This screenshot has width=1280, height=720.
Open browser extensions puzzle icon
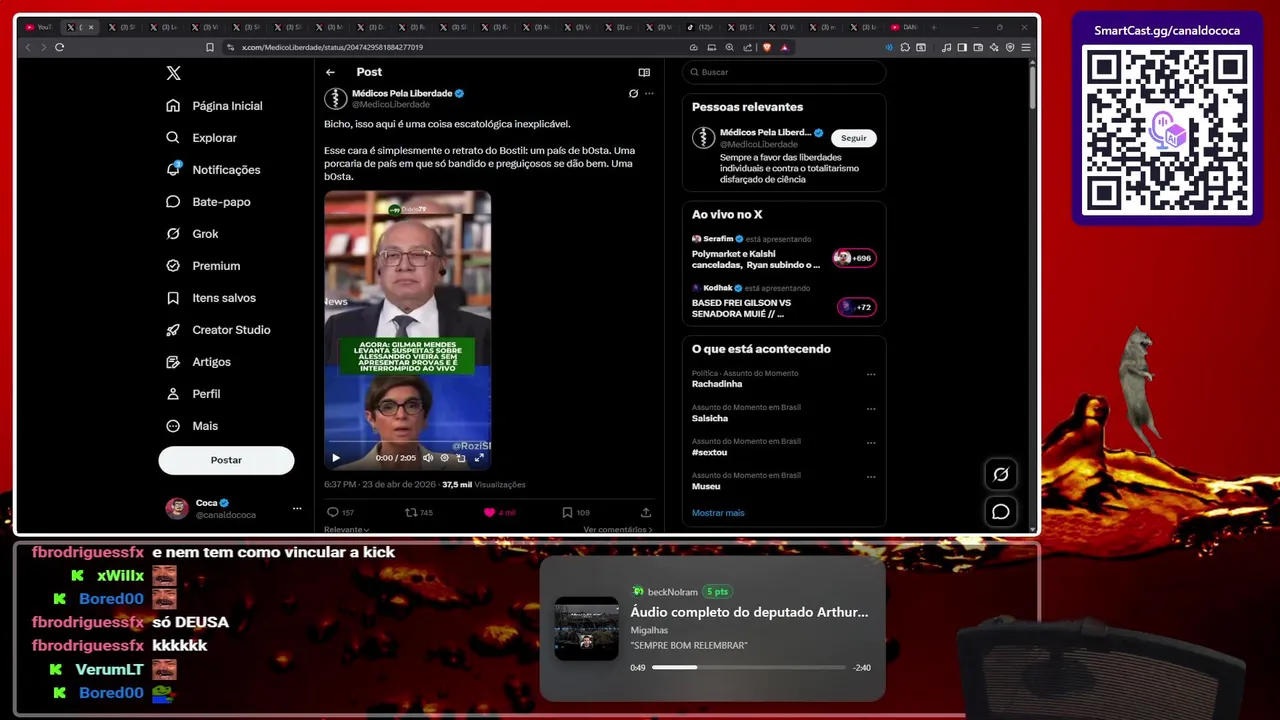[905, 47]
